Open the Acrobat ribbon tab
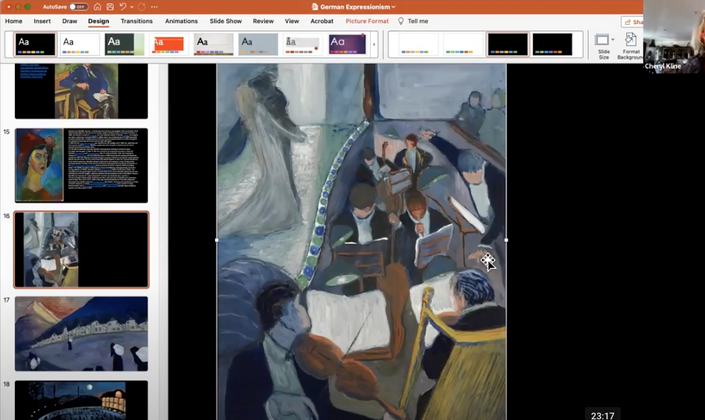 pos(322,21)
